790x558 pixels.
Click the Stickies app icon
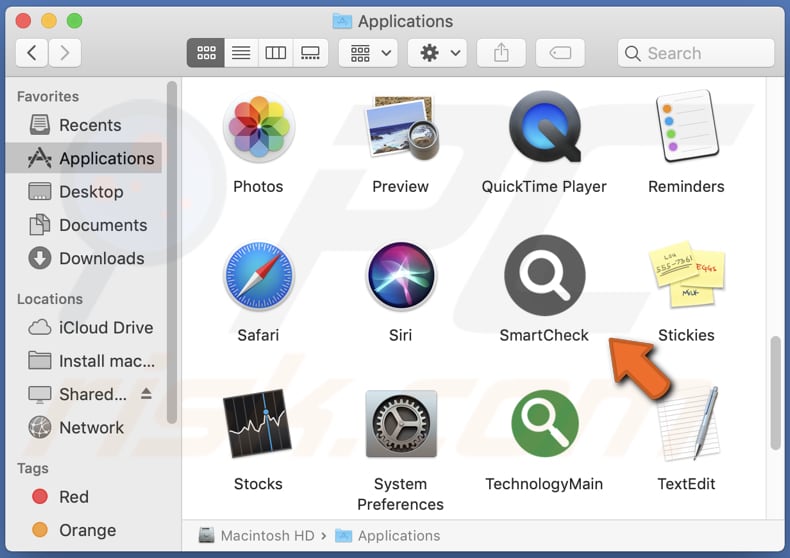pyautogui.click(x=687, y=274)
